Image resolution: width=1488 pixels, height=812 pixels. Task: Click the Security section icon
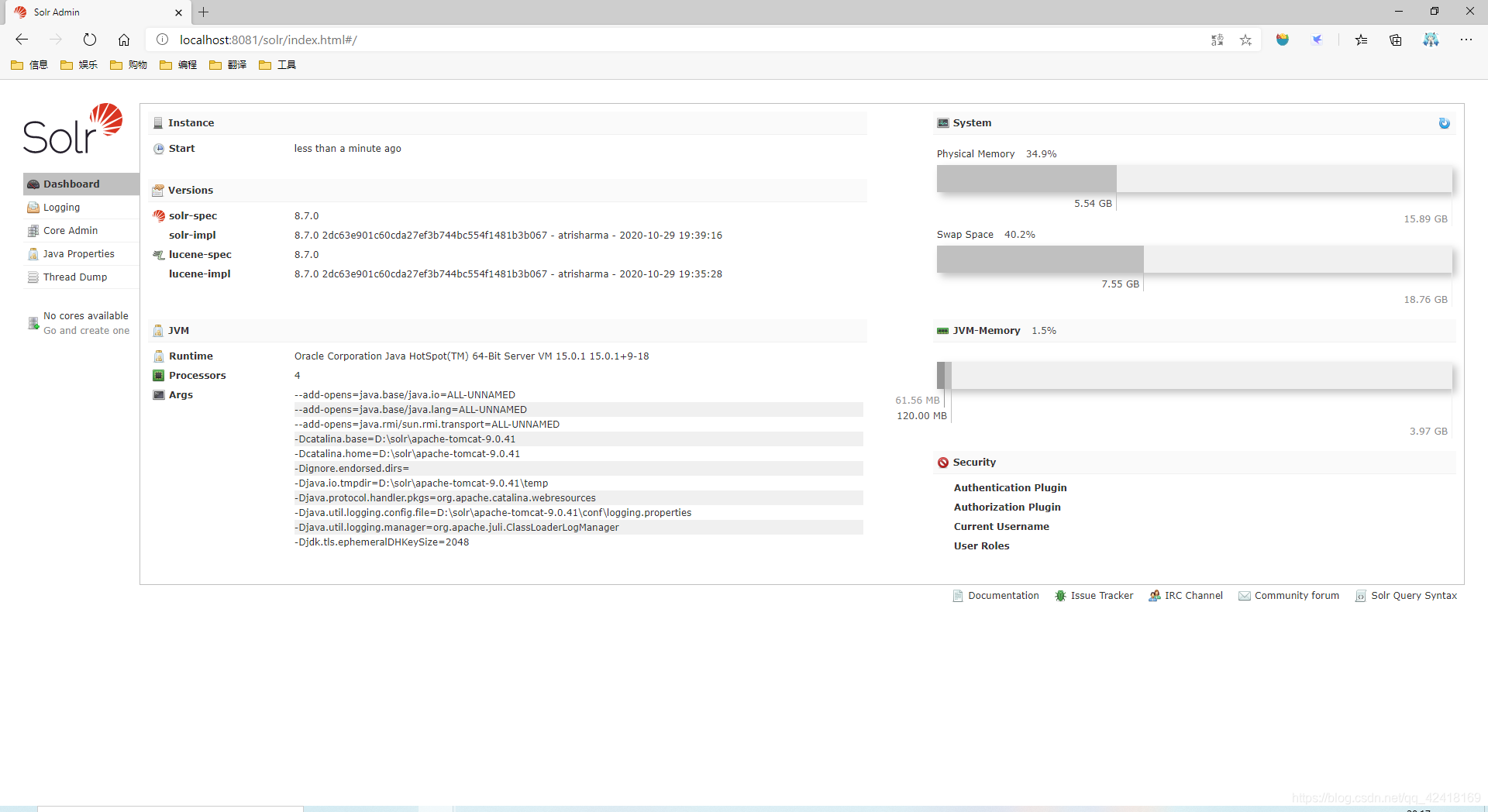tap(943, 463)
